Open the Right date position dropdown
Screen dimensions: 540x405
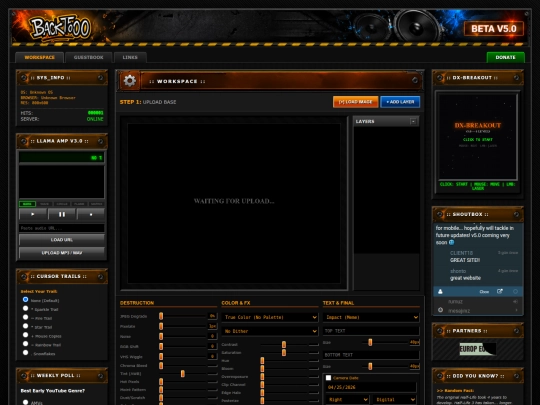click(x=347, y=399)
